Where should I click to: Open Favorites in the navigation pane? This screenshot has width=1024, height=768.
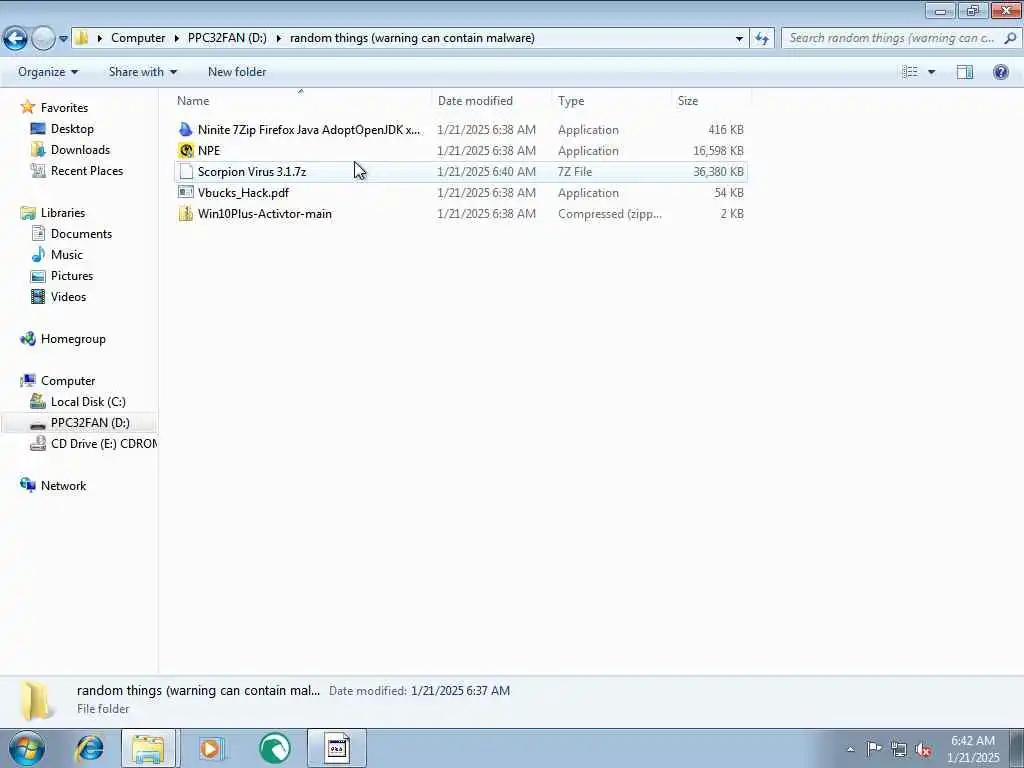point(64,108)
